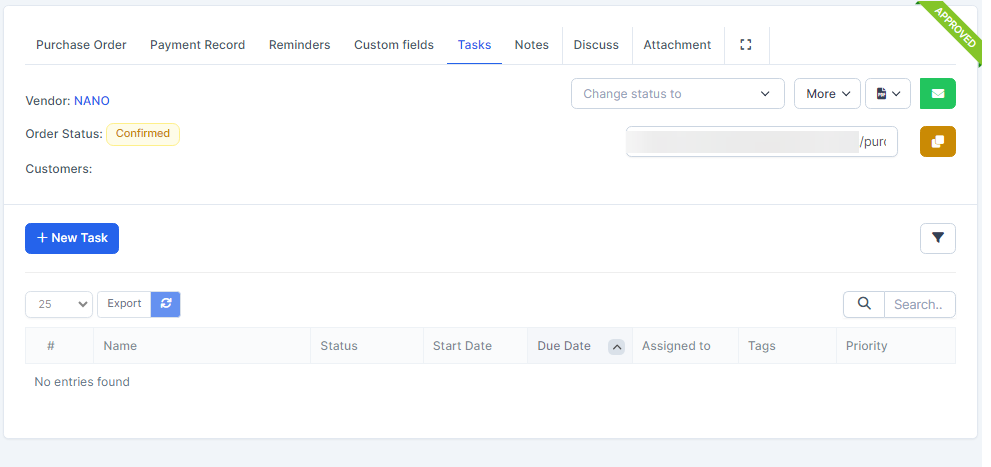Create a New Task
Viewport: 991px width, 467px height.
[72, 238]
